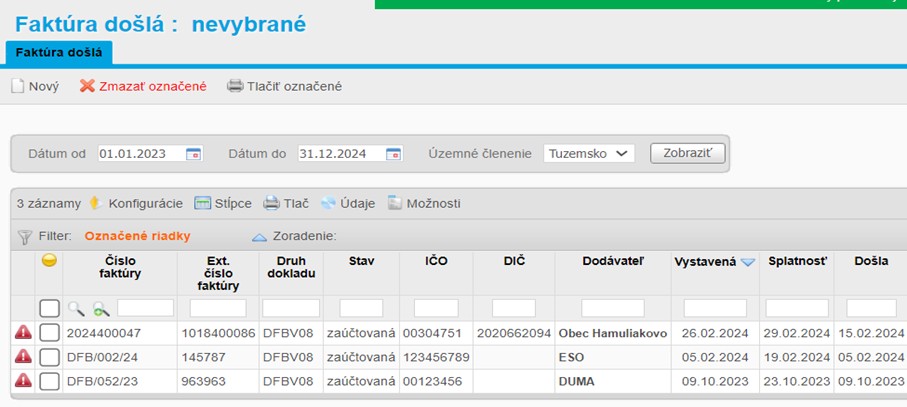Click invoice number DFB/002/24

(102, 357)
